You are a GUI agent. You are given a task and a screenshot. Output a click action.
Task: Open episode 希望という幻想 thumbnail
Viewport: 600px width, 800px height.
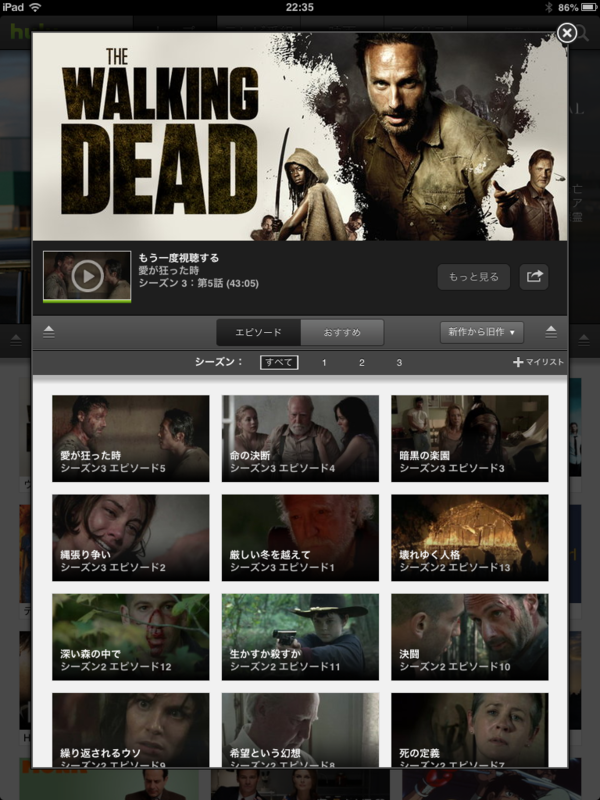point(300,730)
